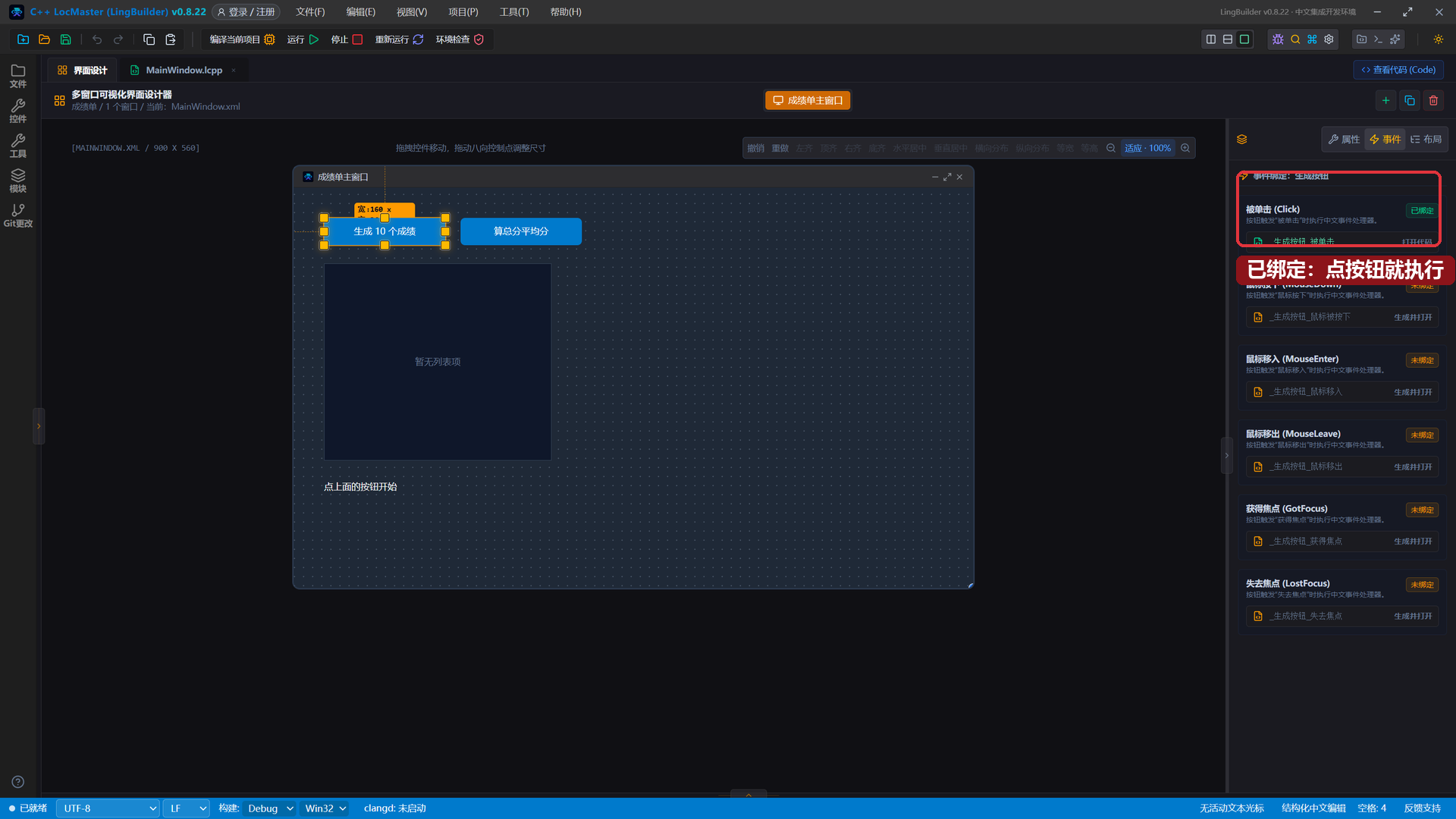Zoom out the design canvas
This screenshot has height=819, width=1456.
[1111, 148]
